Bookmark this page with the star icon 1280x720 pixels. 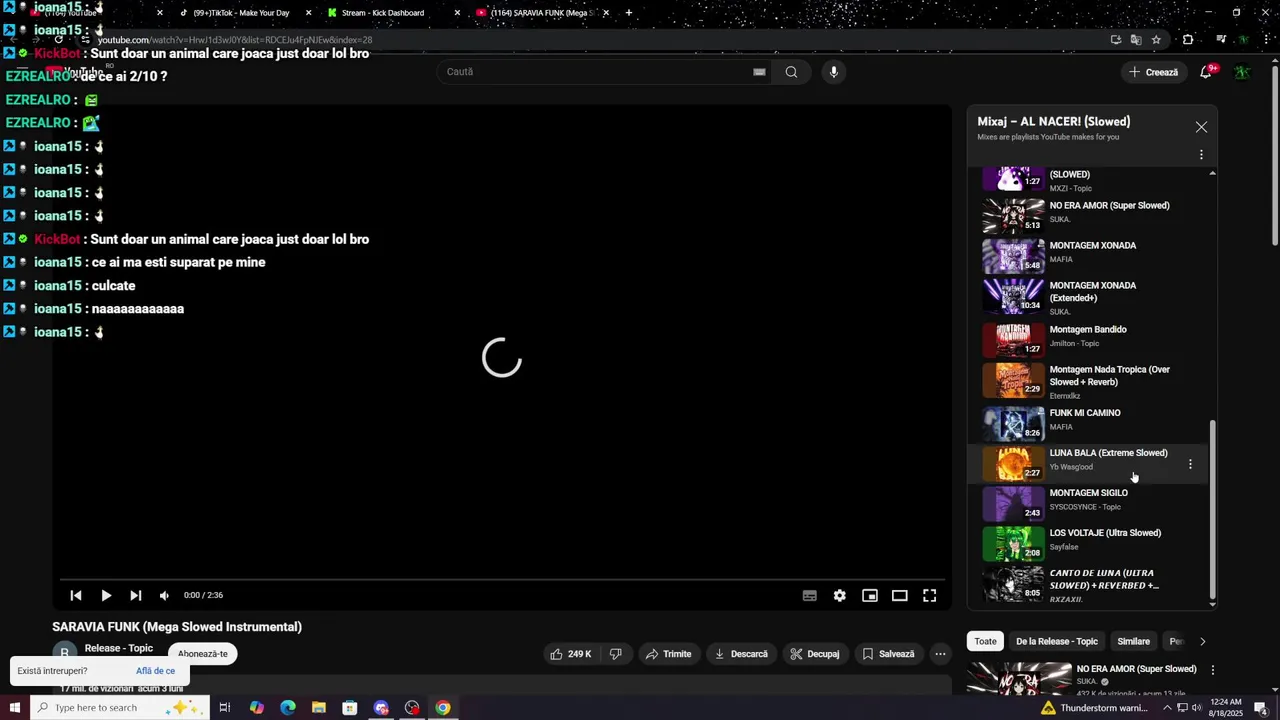(x=1156, y=40)
